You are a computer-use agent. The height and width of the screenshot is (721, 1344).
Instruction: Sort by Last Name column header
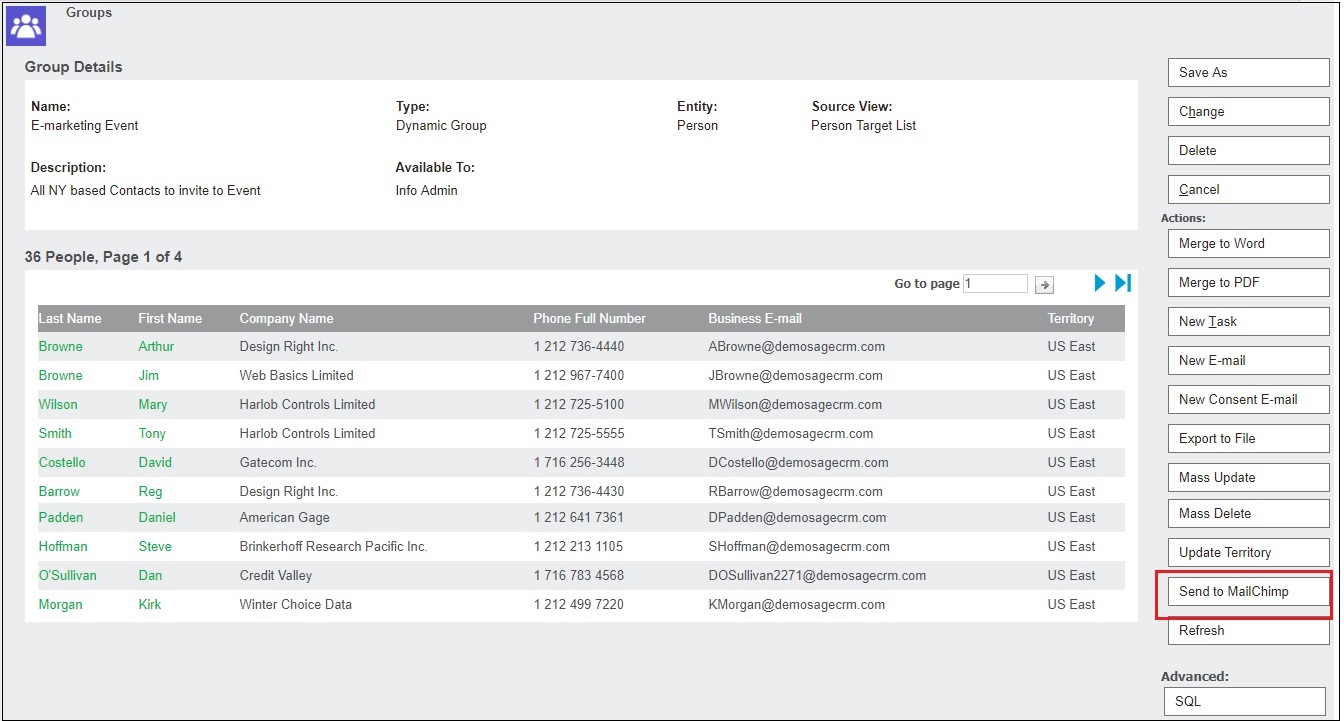point(70,318)
